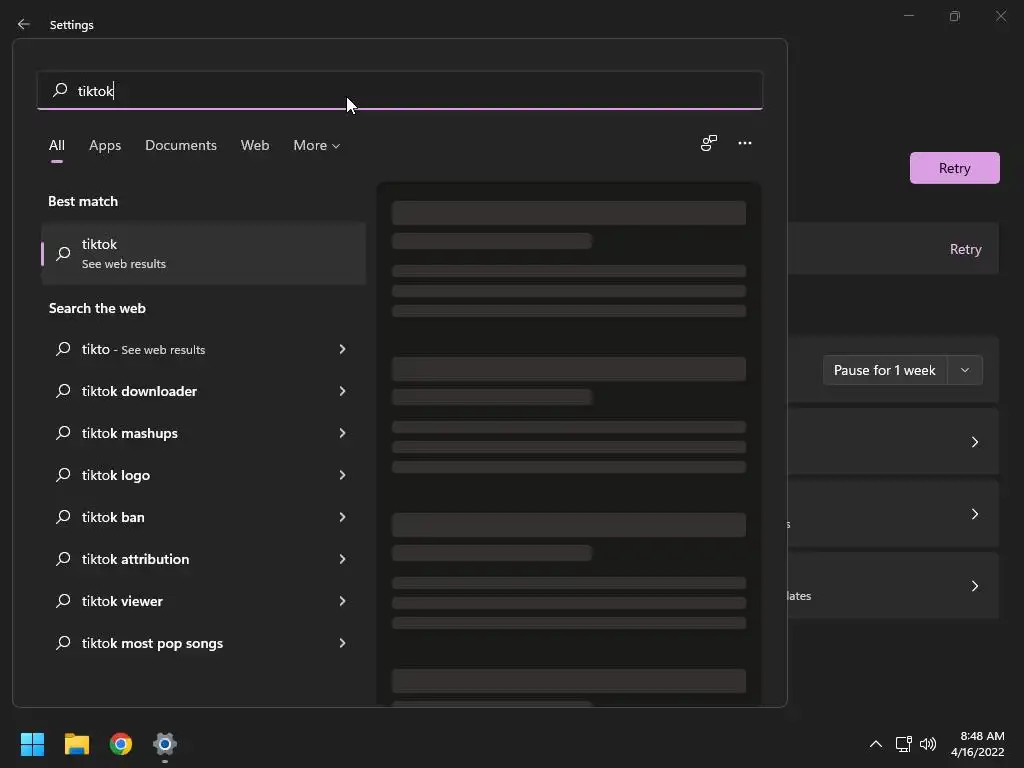1024x768 pixels.
Task: Click the search icon next to tiktok mashups
Action: pyautogui.click(x=63, y=432)
